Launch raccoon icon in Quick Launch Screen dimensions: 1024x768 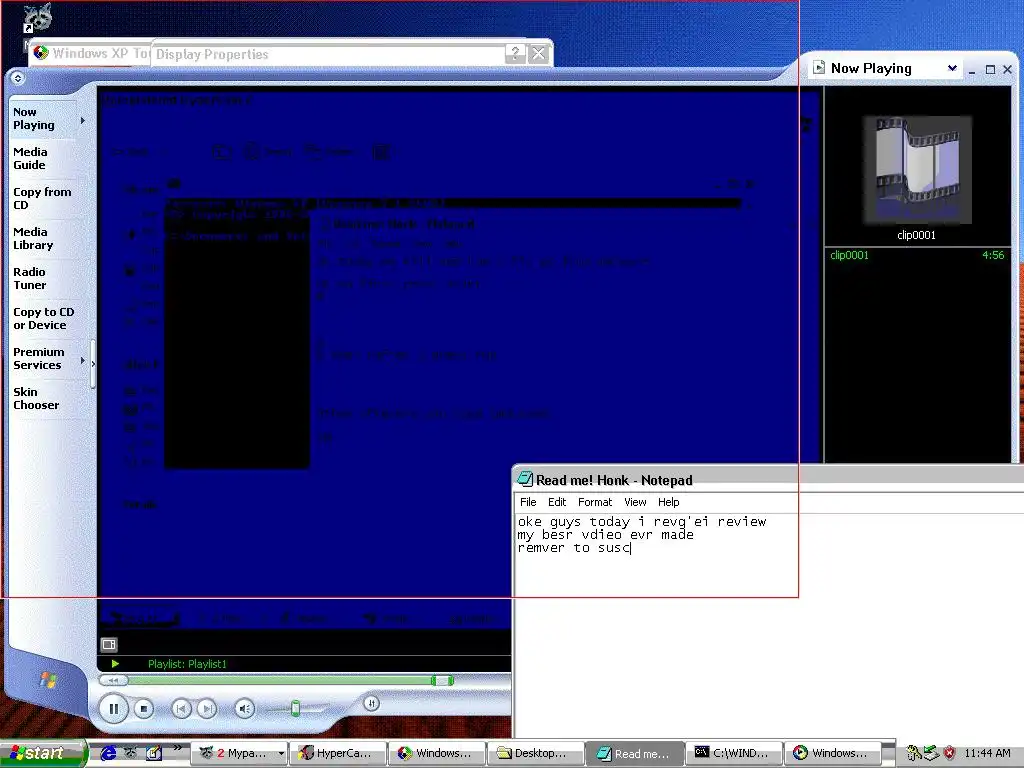point(131,753)
